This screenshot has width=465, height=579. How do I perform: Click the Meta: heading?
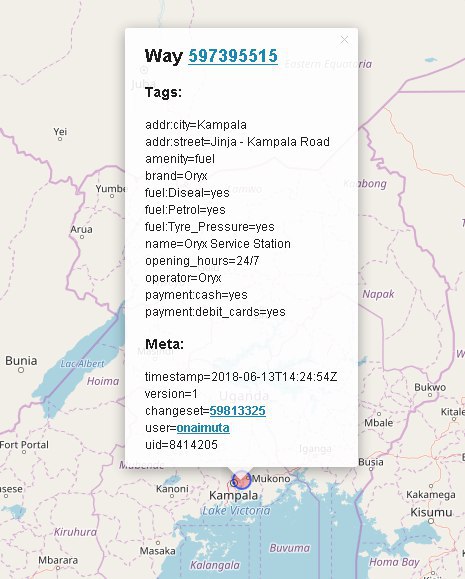(x=164, y=344)
